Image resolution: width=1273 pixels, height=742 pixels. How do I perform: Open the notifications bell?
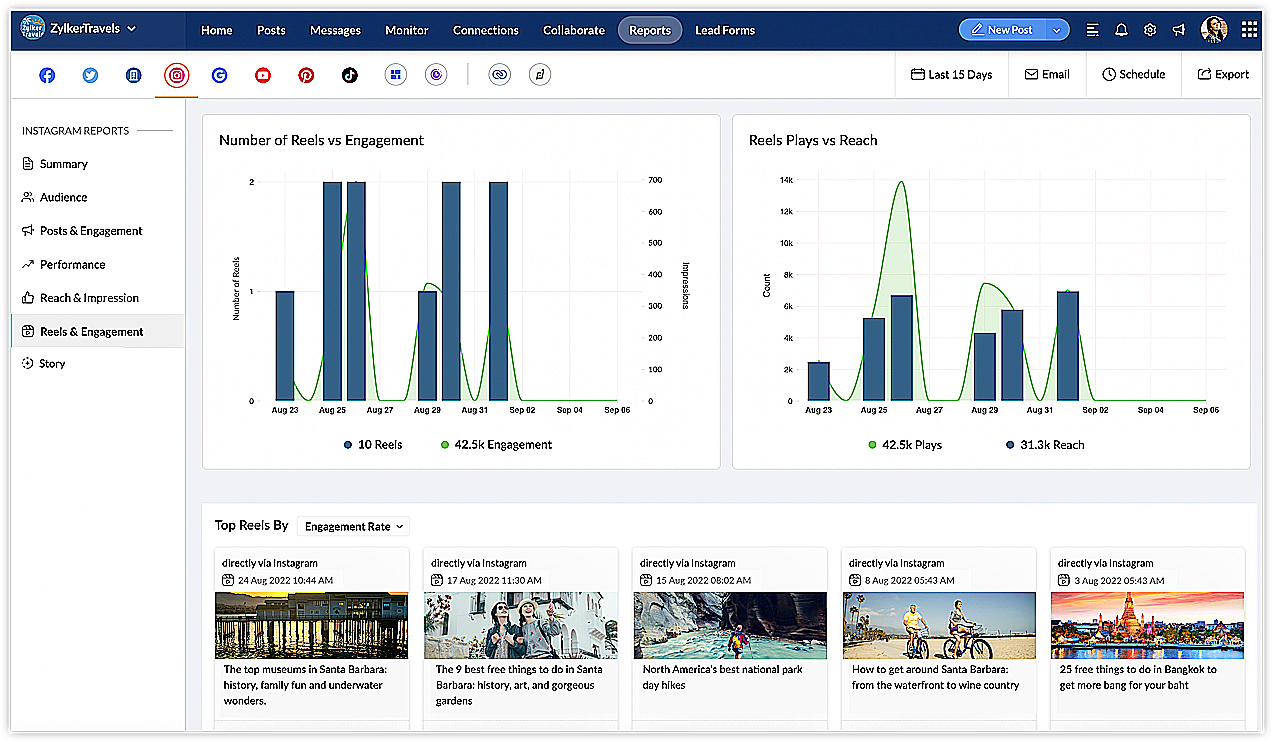(1121, 30)
